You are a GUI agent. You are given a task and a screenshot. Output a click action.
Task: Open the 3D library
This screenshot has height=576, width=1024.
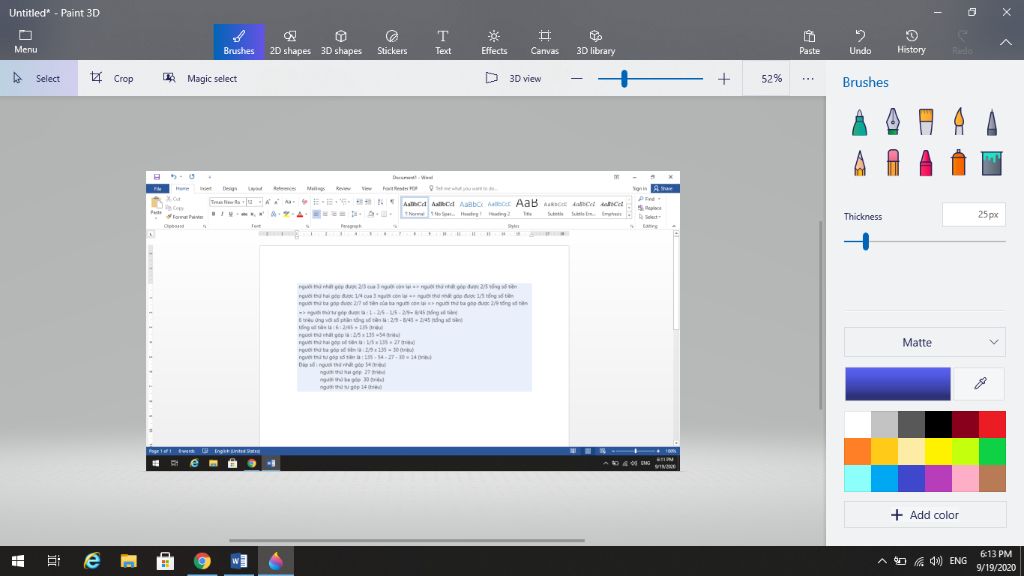coord(596,42)
